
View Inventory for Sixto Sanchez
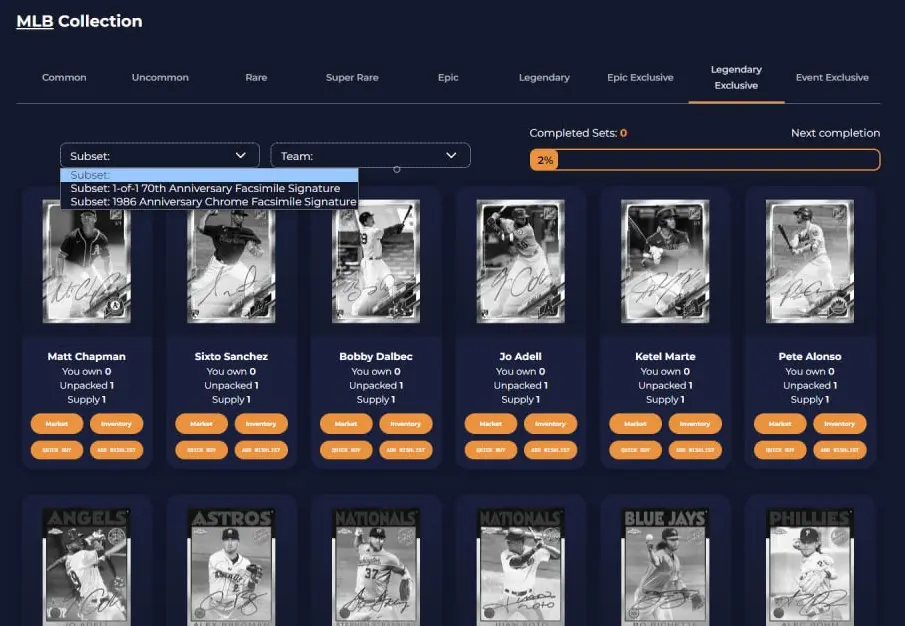coord(261,423)
